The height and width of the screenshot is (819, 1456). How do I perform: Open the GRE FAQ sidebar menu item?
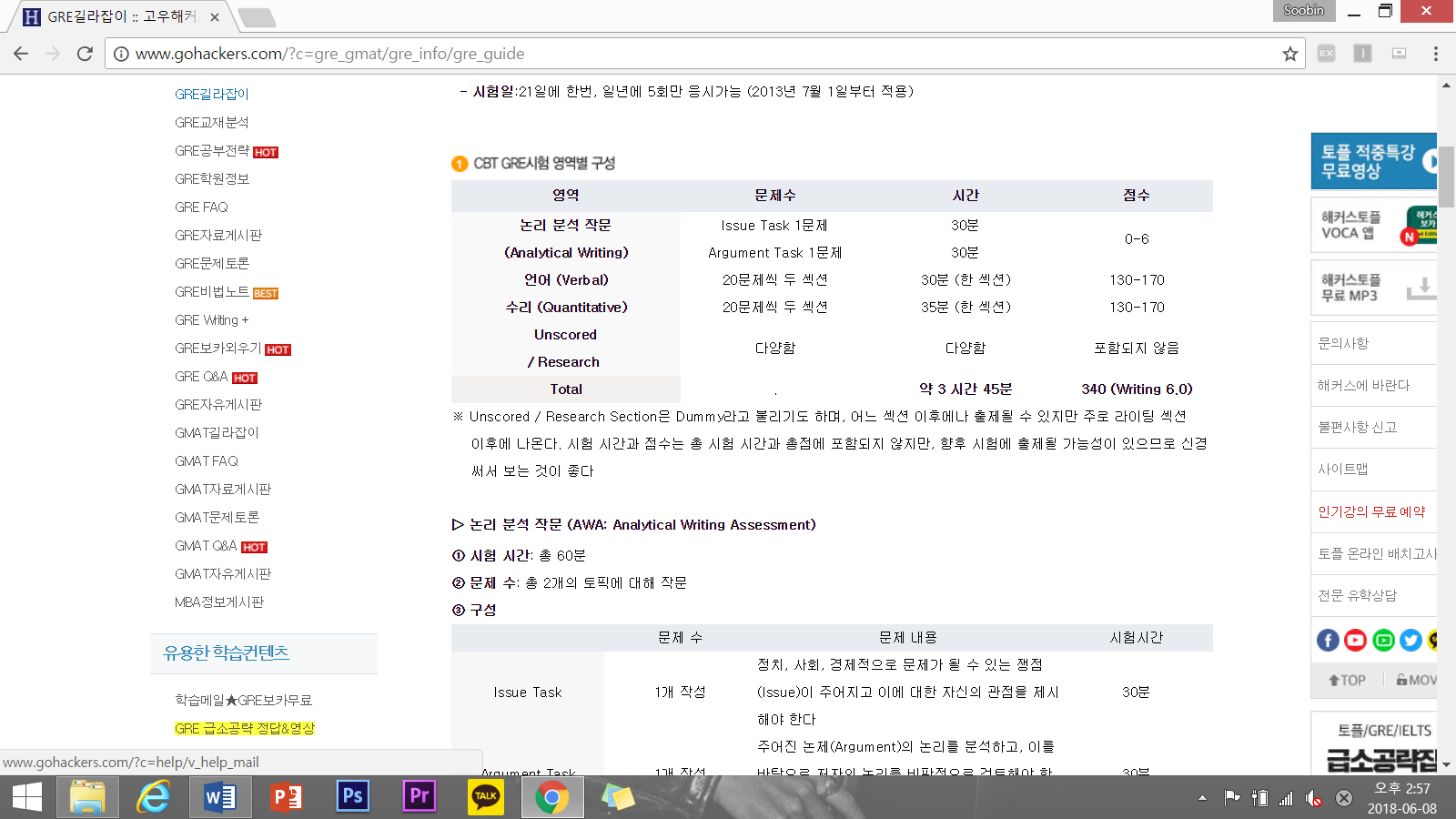click(x=201, y=207)
